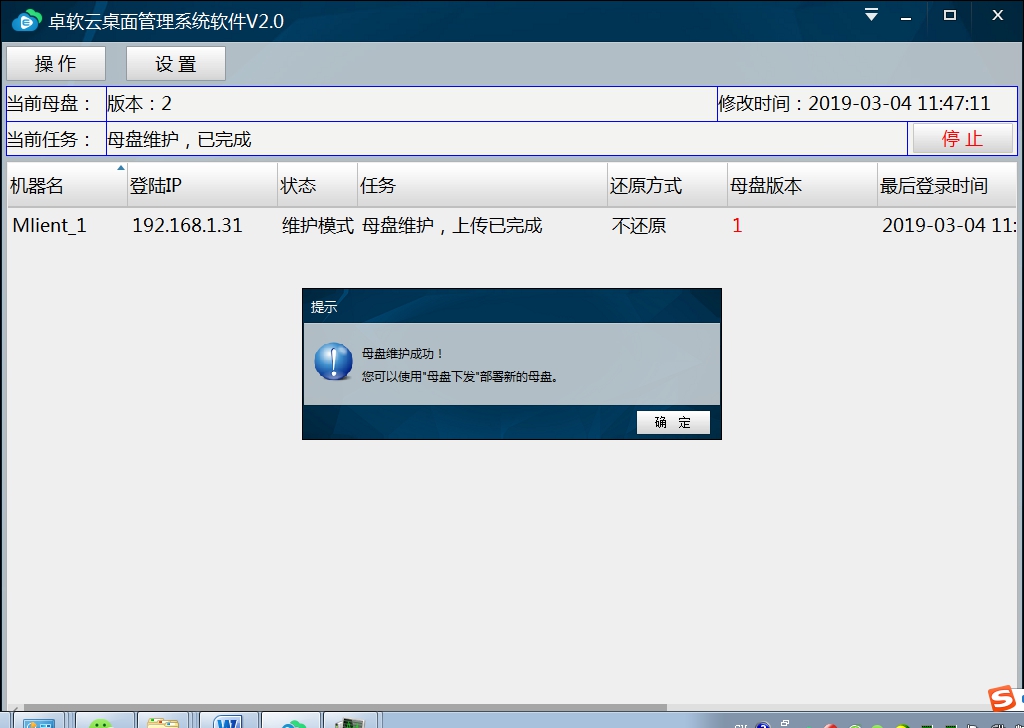Open the title bar dropdown arrow menu
This screenshot has width=1024, height=728.
click(x=872, y=15)
